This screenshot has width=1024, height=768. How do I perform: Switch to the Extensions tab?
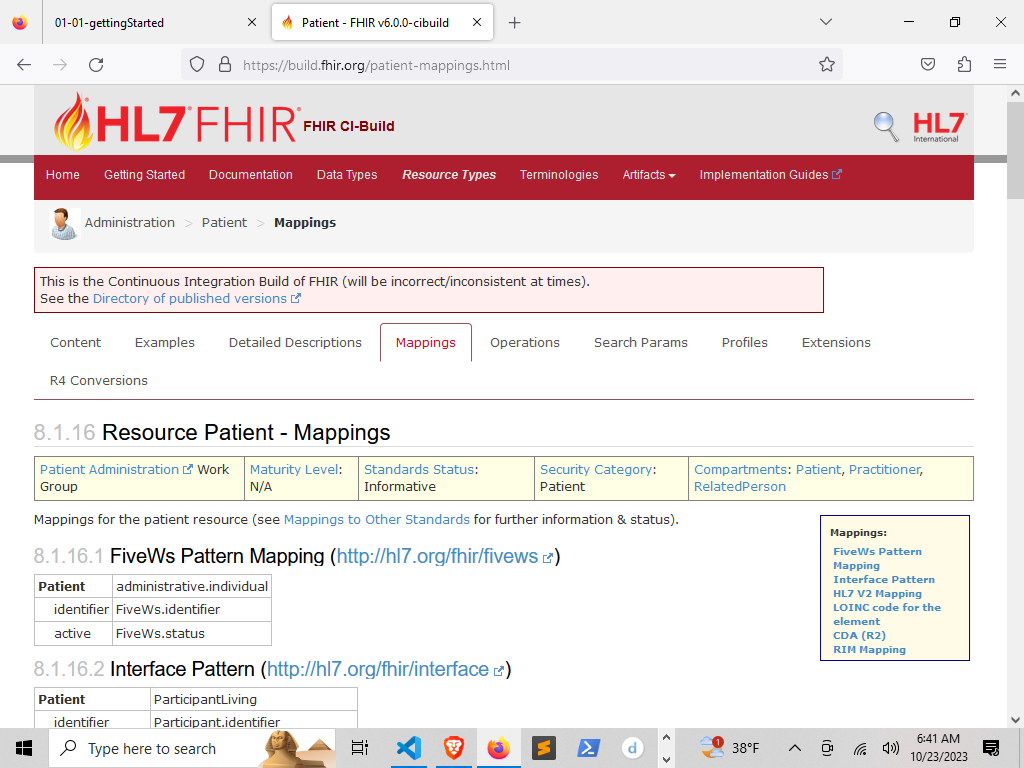[836, 343]
